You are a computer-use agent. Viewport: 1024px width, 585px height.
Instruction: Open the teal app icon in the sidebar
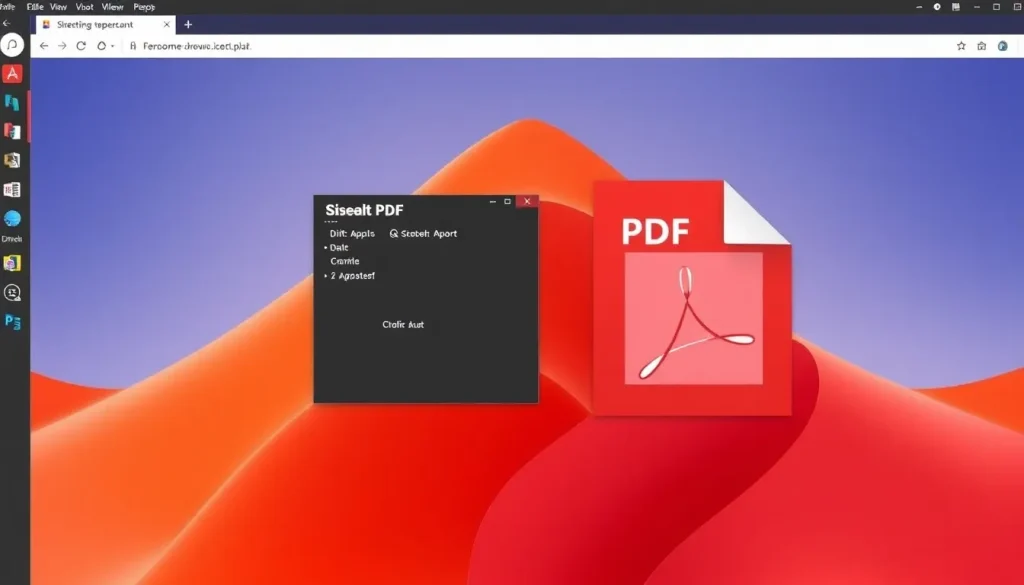(12, 103)
